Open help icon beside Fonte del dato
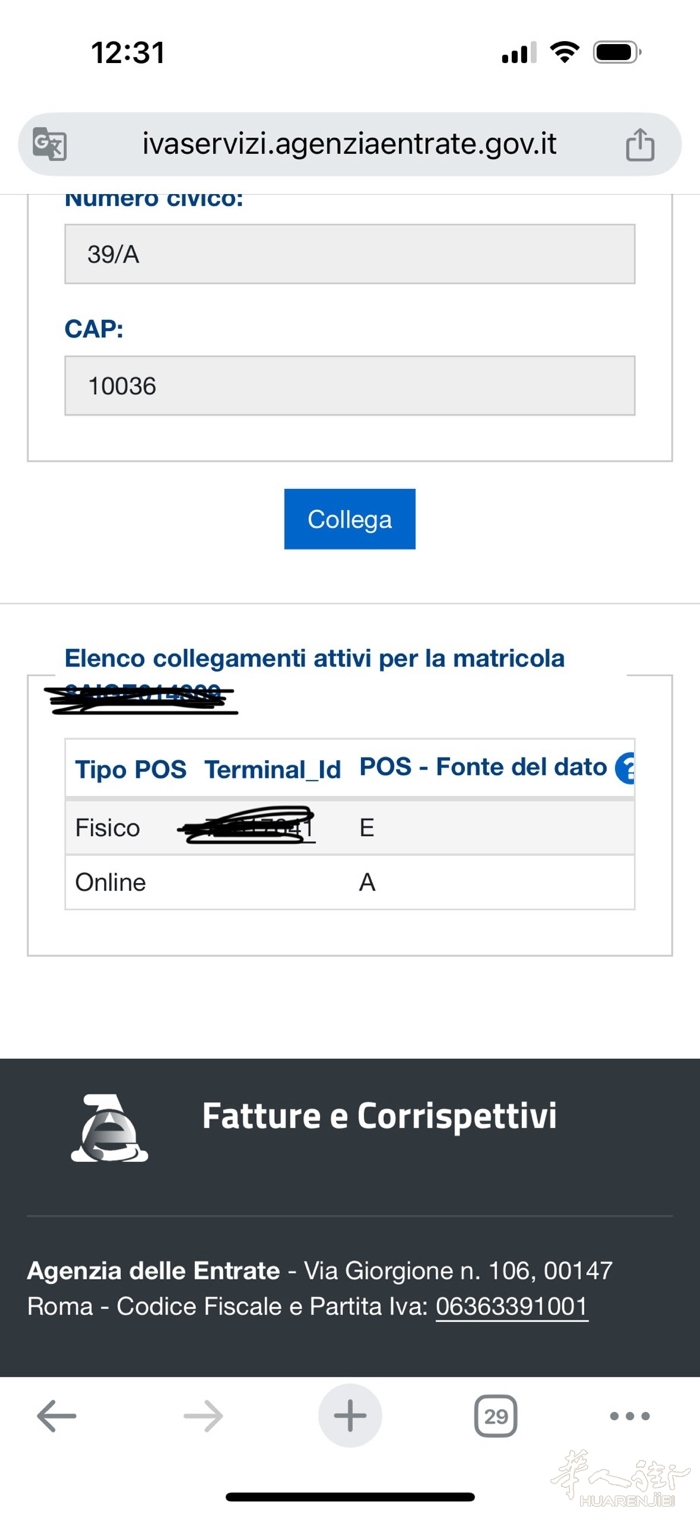Viewport: 700px width, 1516px height. pos(626,768)
